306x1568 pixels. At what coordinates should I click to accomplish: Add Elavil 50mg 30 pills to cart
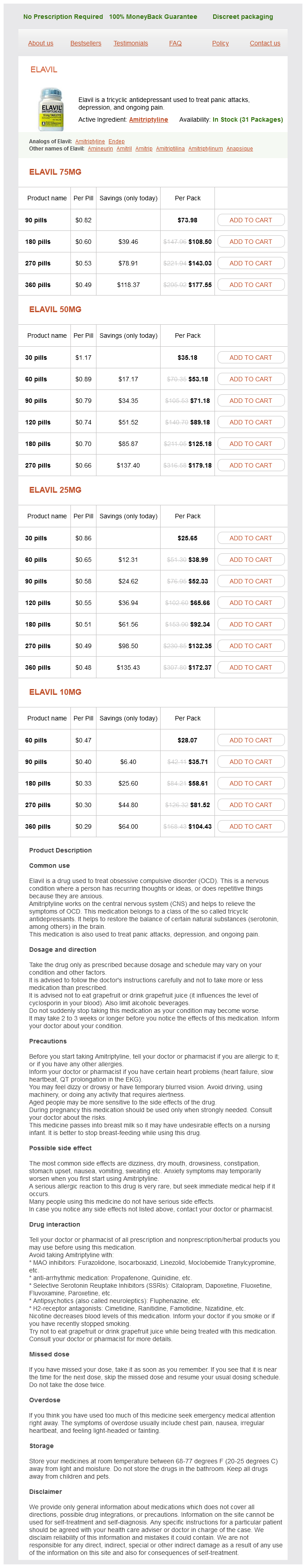251,358
